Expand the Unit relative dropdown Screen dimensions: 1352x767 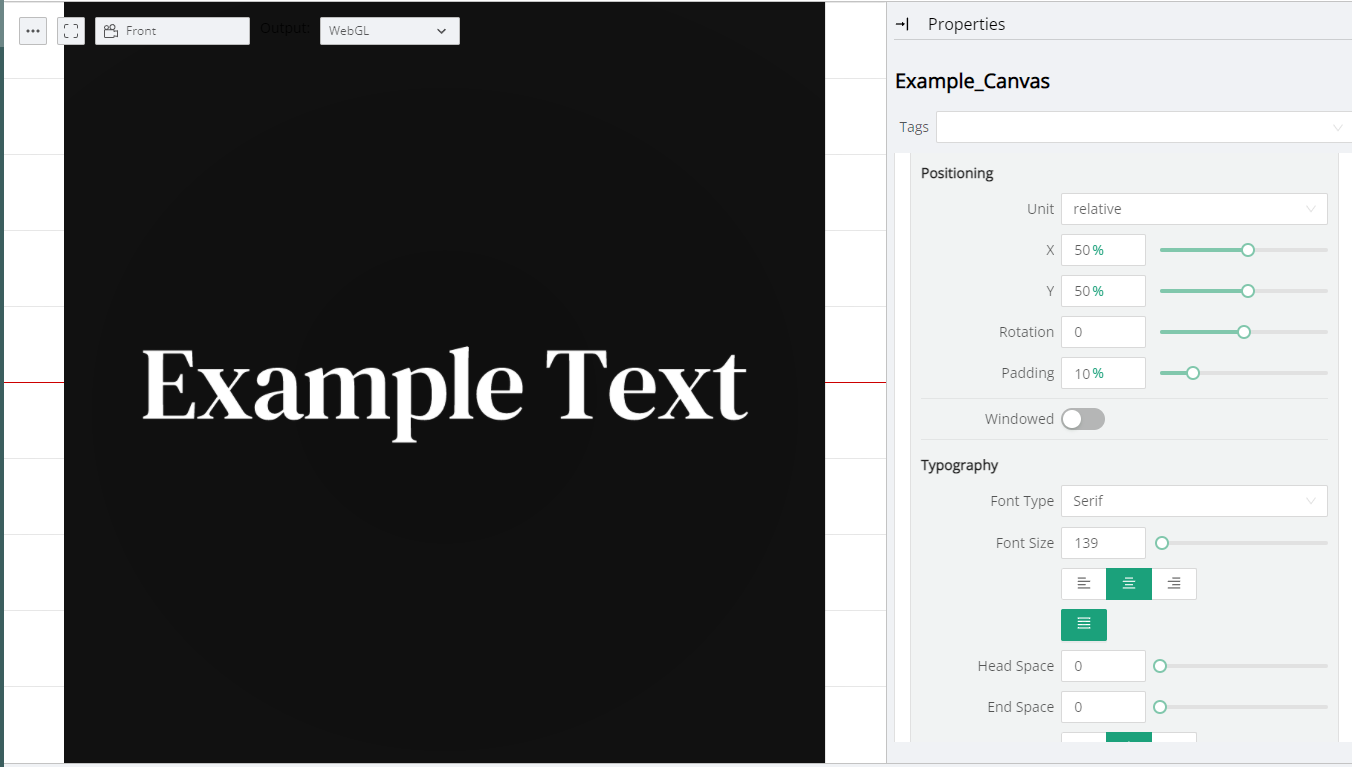tap(1193, 209)
